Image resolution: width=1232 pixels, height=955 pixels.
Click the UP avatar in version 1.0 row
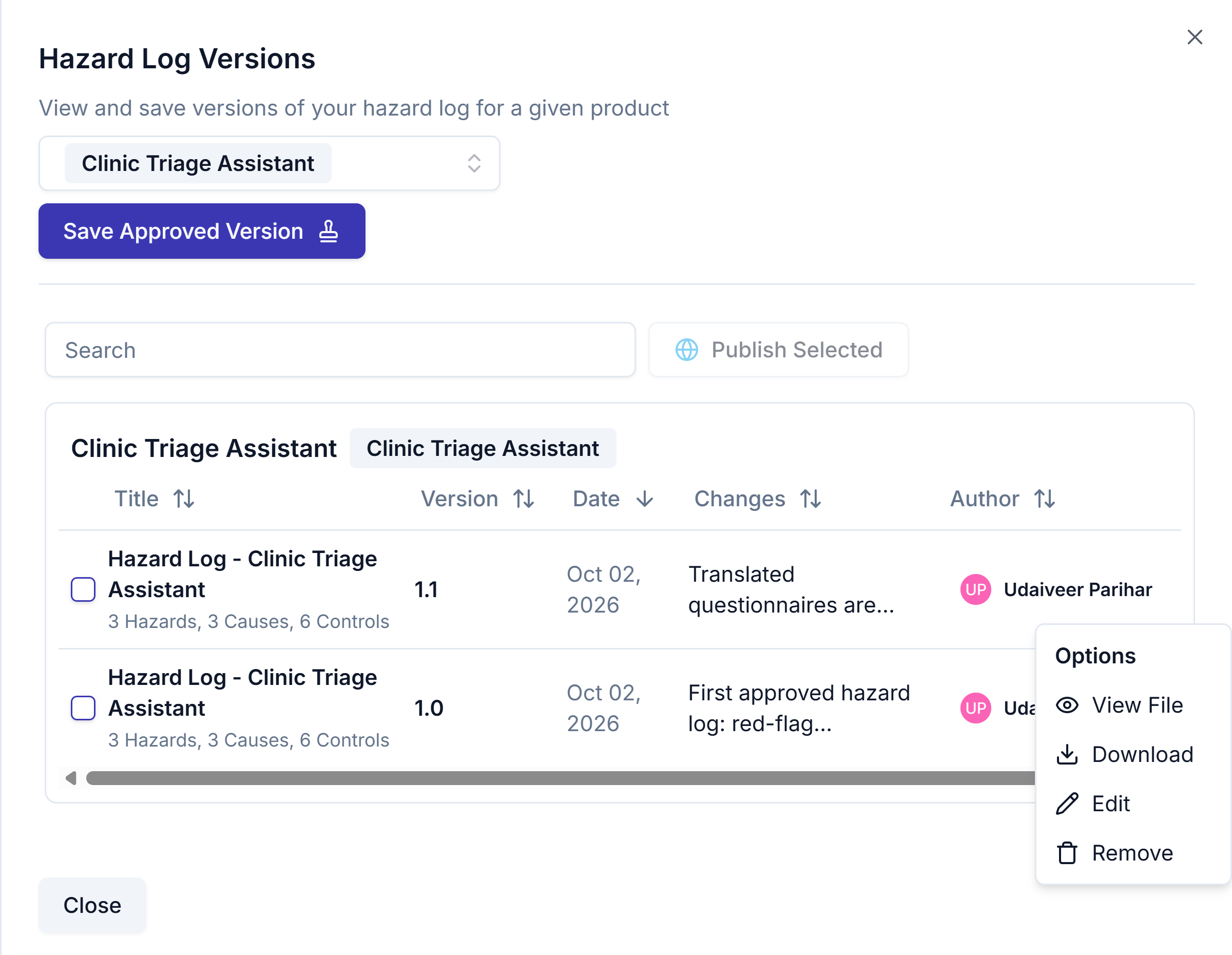pyautogui.click(x=975, y=708)
